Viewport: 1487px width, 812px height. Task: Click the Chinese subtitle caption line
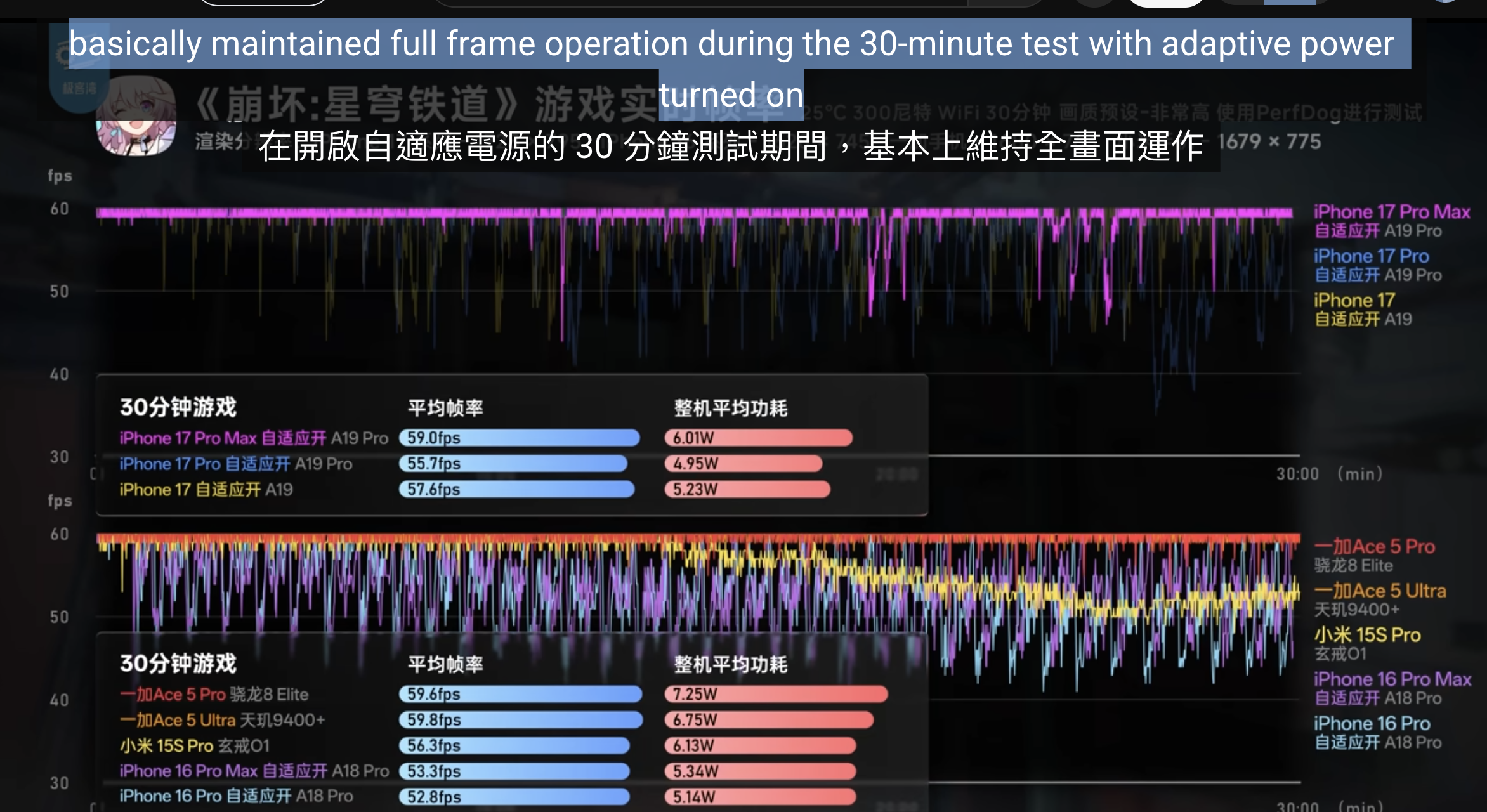coord(731,147)
